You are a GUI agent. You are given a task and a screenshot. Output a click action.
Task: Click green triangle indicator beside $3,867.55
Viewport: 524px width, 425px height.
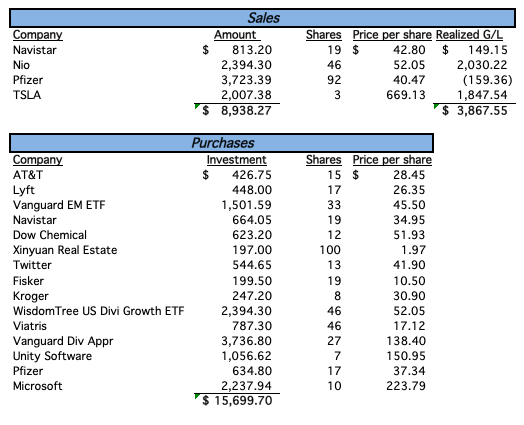click(436, 106)
